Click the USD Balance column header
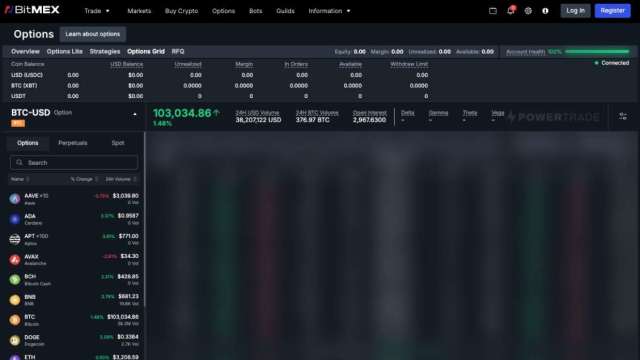Screen dimensions: 640x360 (x=127, y=64)
